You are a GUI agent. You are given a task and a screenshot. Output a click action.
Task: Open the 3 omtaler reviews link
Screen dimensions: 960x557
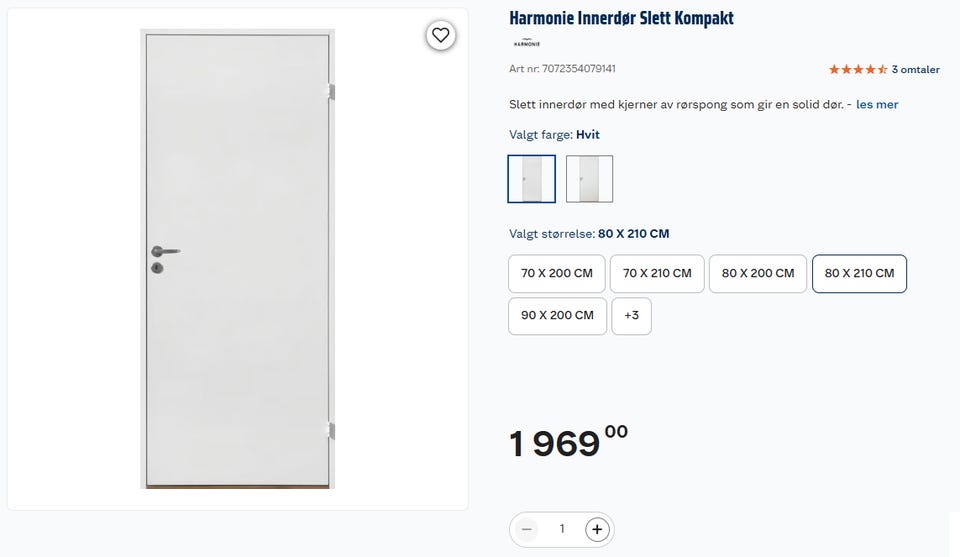tap(915, 70)
